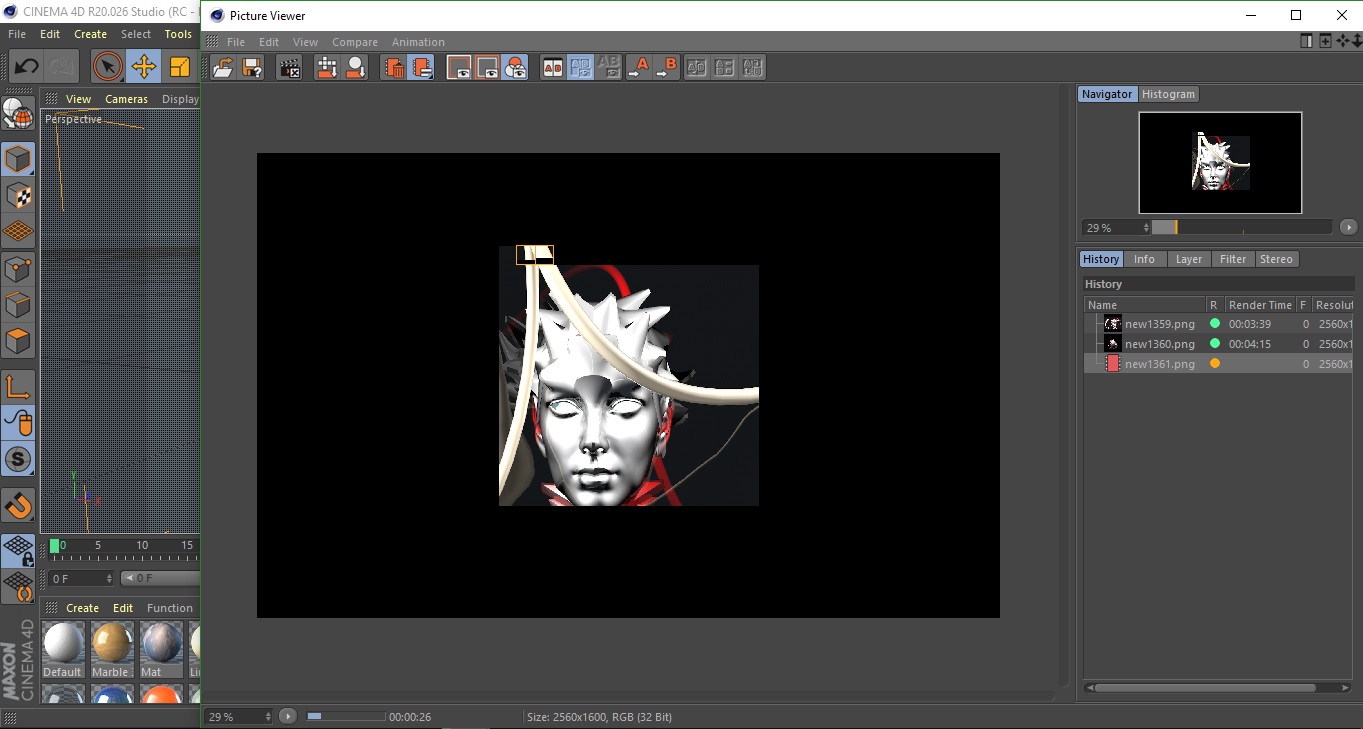Screen dimensions: 1363x729
Task: Select the Scale tool in Cinema 4D
Action: tap(180, 67)
